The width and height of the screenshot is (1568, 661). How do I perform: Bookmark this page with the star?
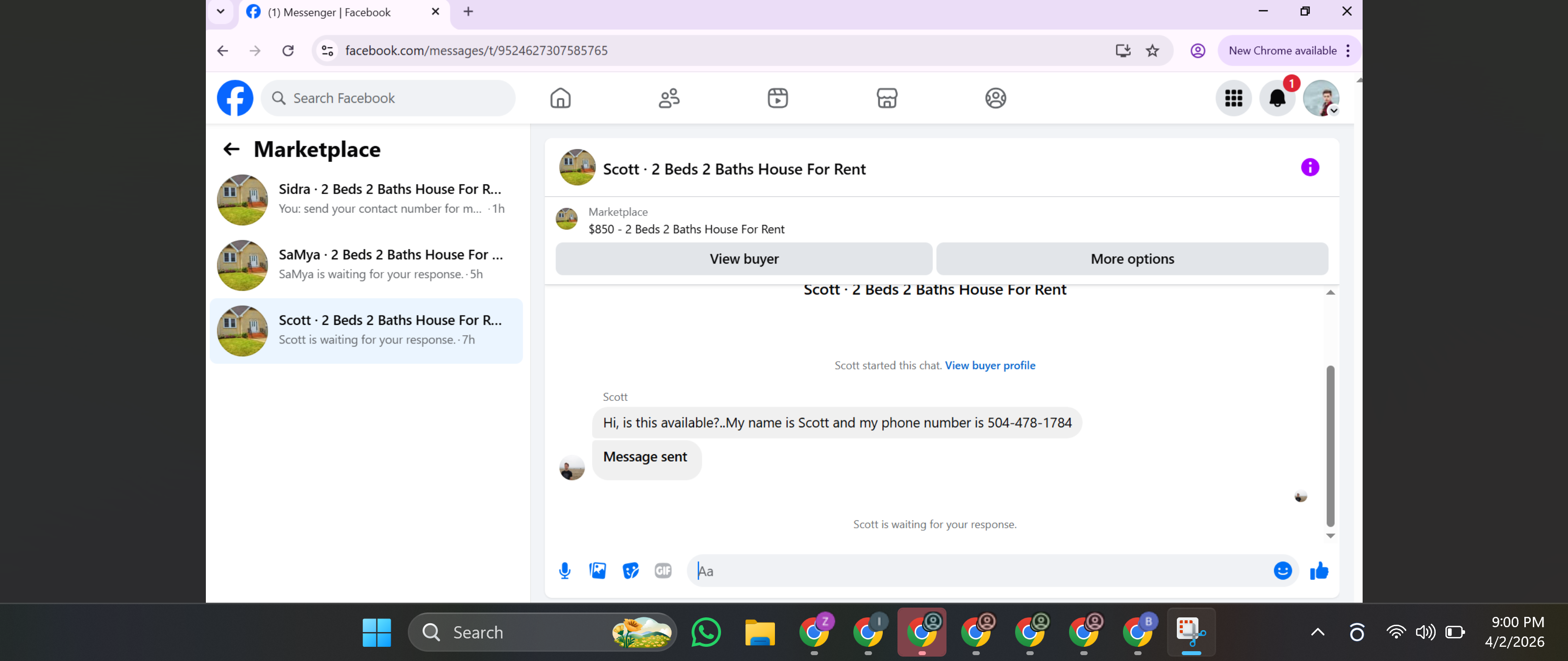(1152, 50)
